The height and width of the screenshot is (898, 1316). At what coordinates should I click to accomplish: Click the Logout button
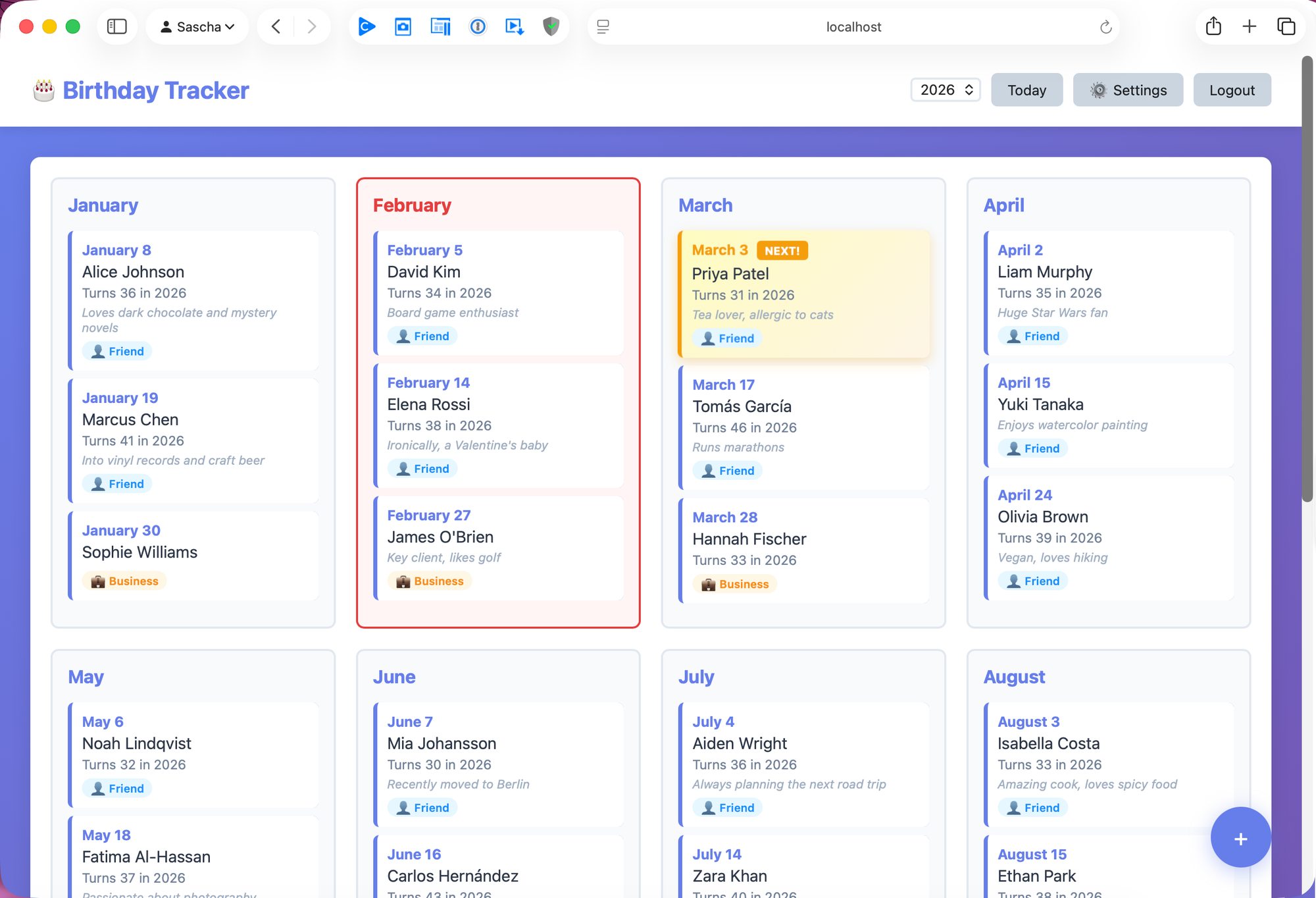(x=1232, y=90)
